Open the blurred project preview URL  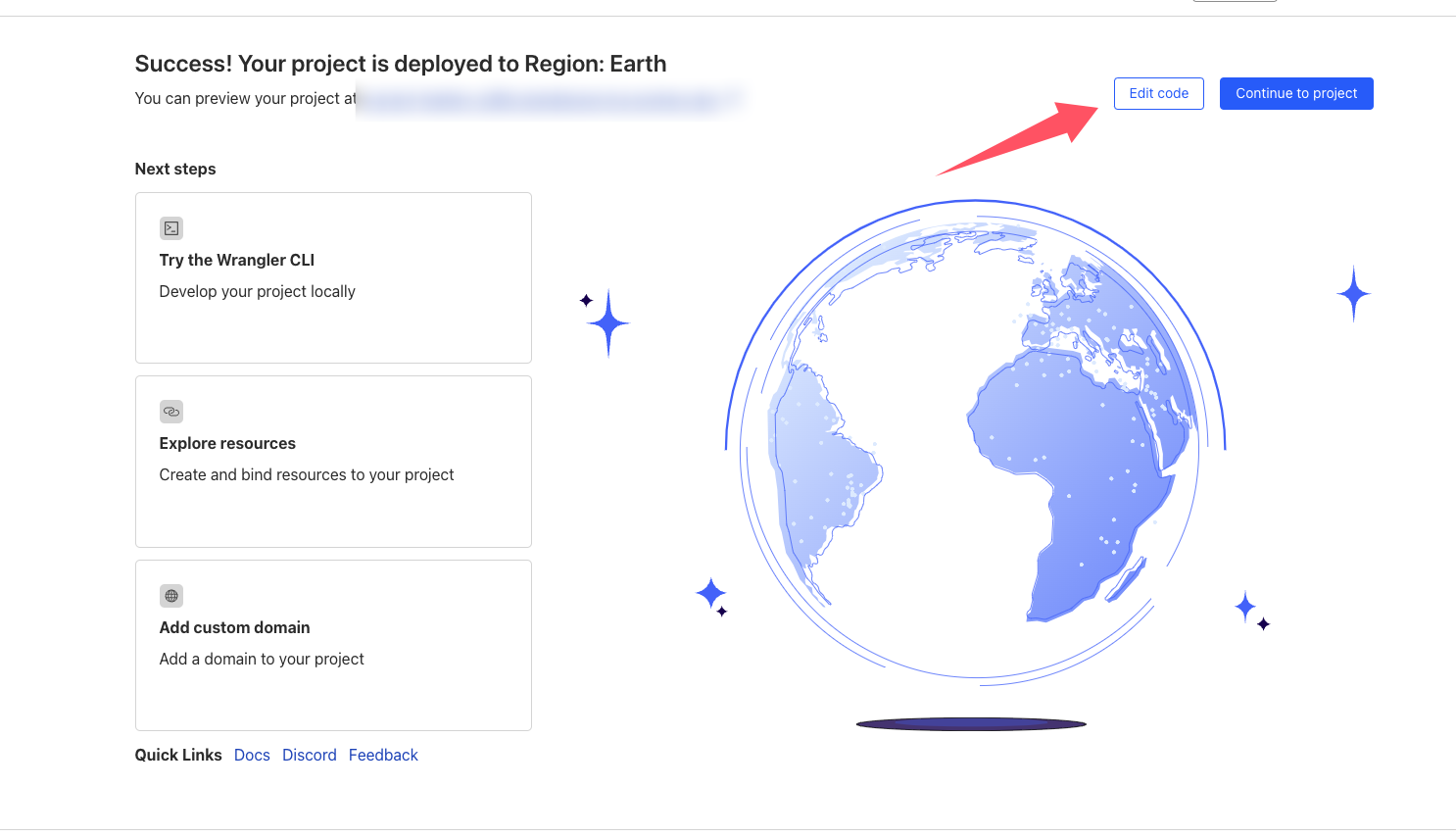pyautogui.click(x=549, y=99)
